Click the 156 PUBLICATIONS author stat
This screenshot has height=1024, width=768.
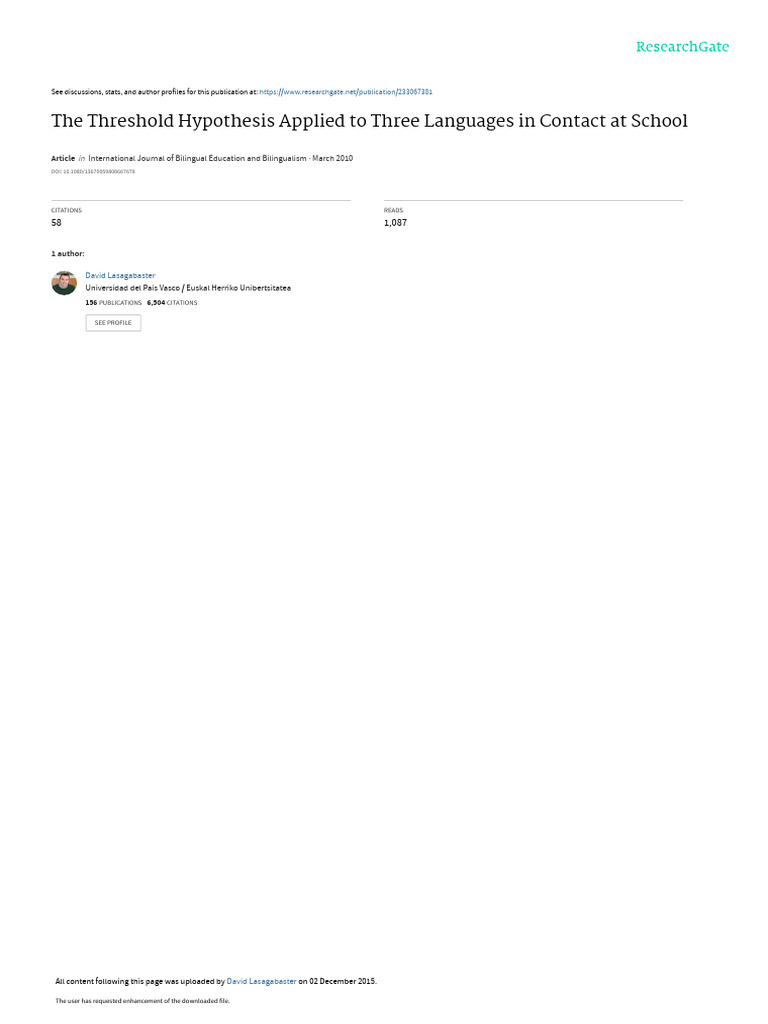click(x=114, y=303)
